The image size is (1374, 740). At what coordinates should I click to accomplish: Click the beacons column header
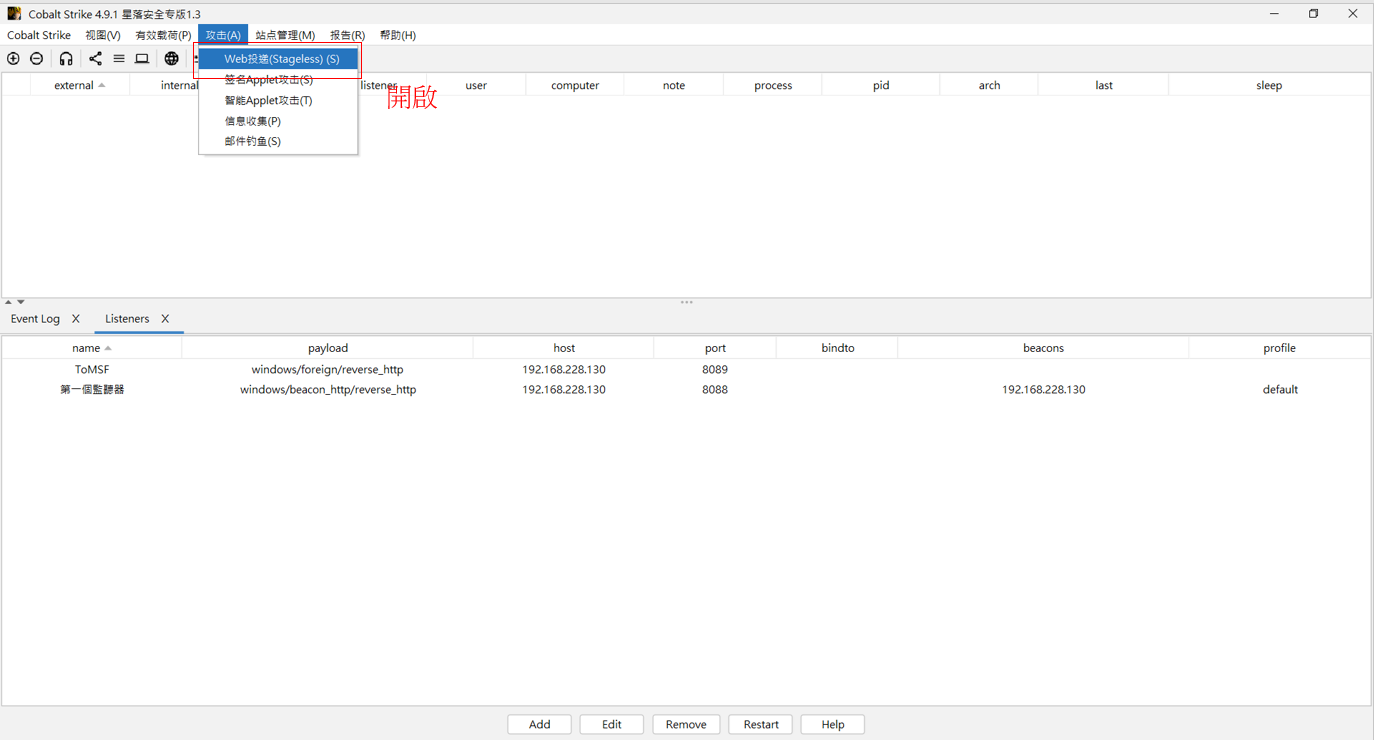(1043, 348)
